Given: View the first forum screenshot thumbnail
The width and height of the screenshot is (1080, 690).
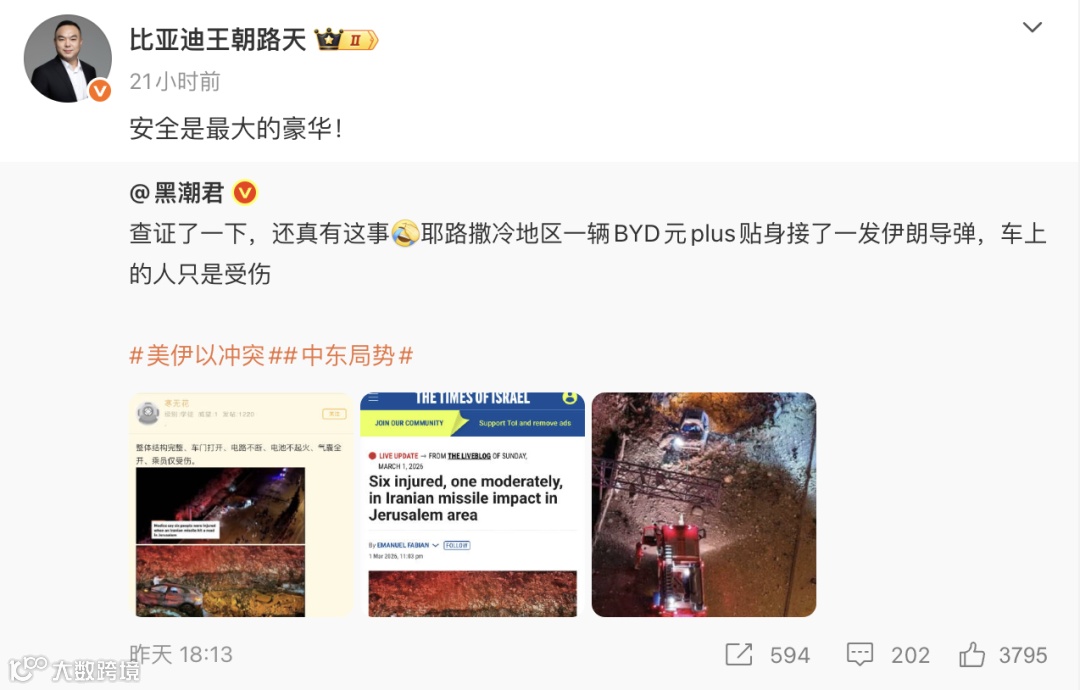Looking at the screenshot, I should coord(241,505).
